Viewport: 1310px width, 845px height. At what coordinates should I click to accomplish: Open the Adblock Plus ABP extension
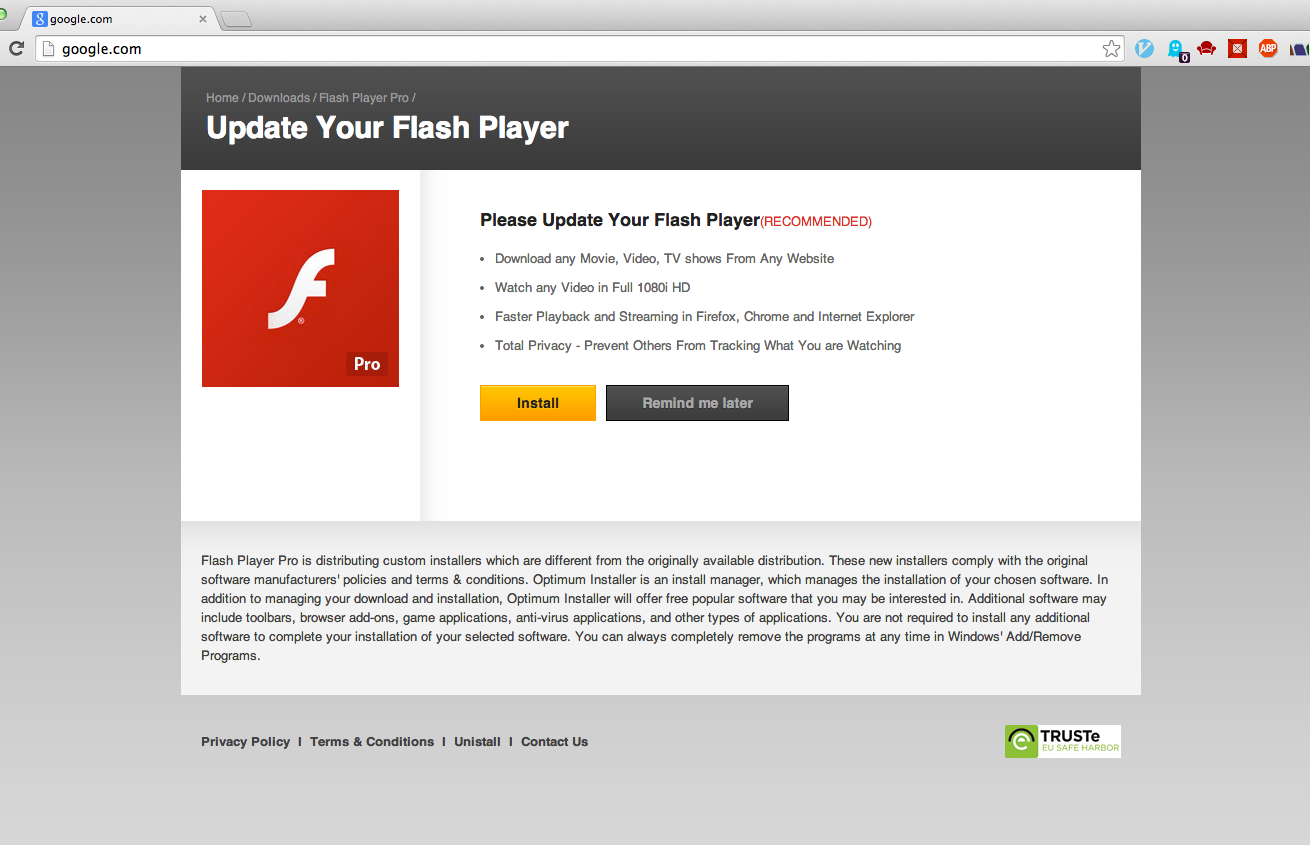pyautogui.click(x=1268, y=48)
